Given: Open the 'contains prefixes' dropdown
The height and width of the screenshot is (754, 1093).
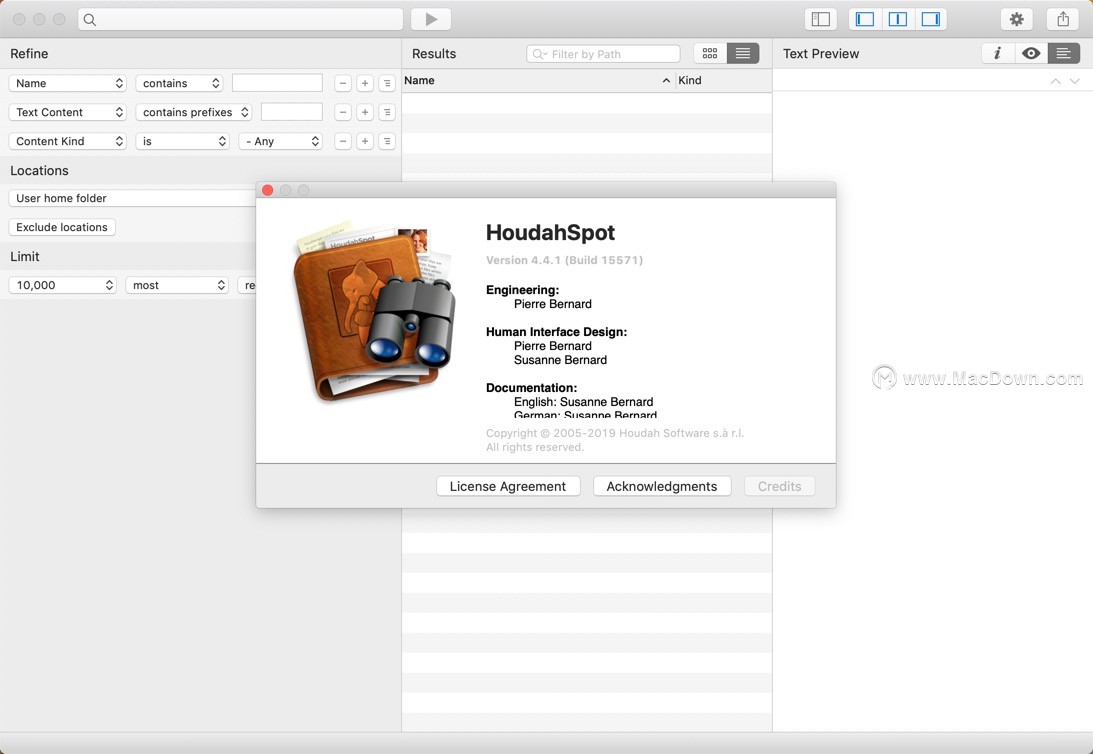Looking at the screenshot, I should tap(194, 112).
